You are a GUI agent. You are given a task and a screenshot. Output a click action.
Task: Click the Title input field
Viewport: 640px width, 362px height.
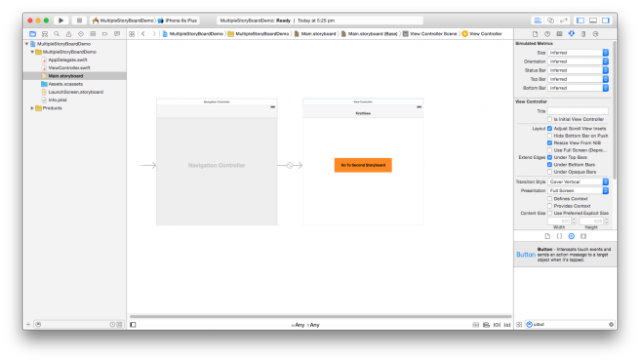coord(578,111)
